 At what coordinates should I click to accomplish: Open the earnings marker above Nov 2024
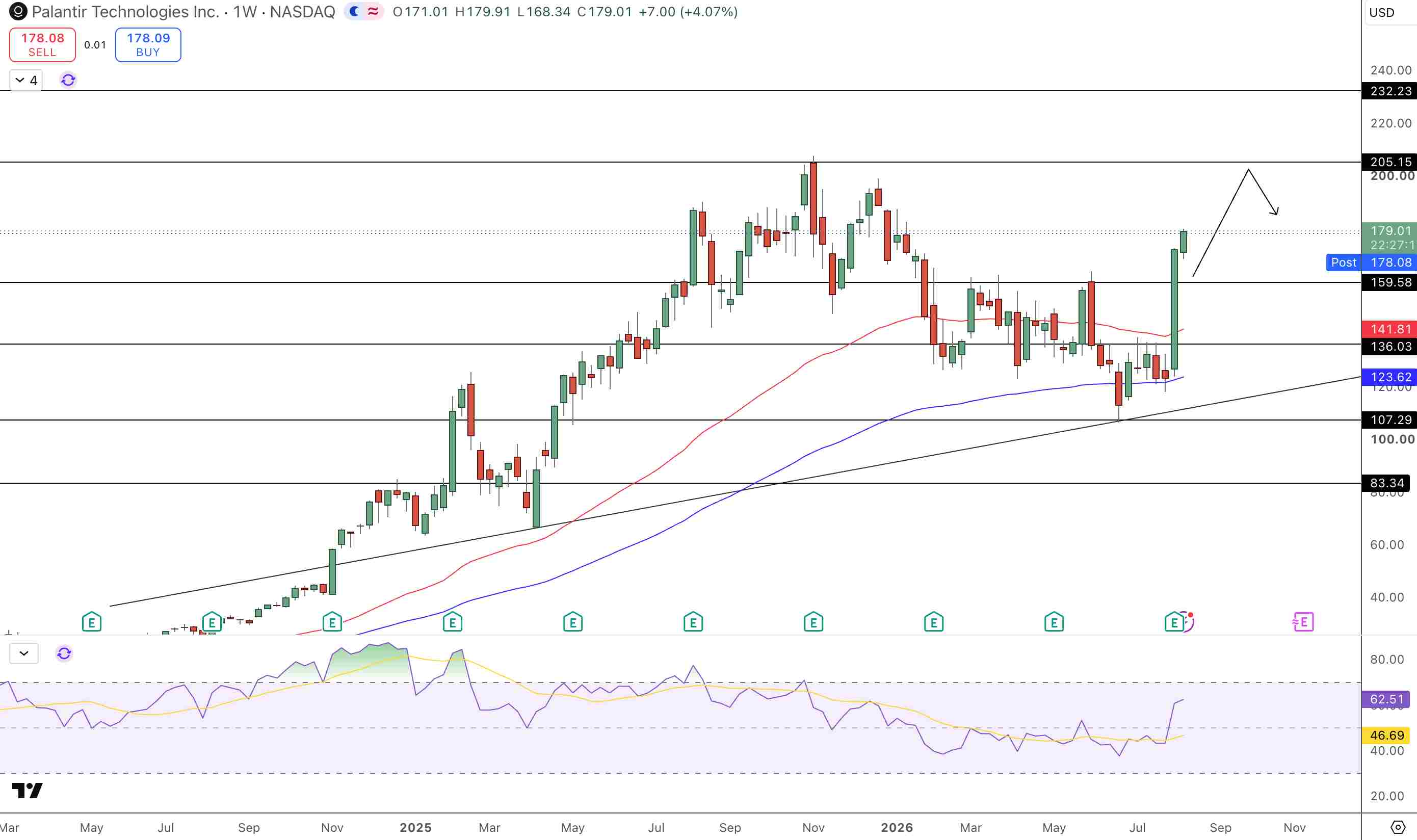332,622
